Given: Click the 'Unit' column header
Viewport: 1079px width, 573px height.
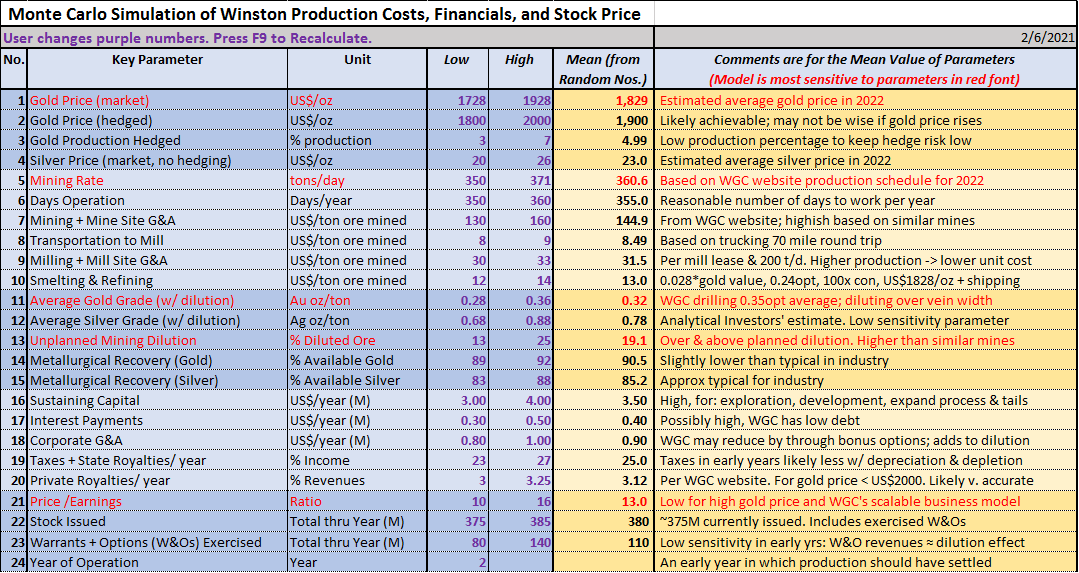Looking at the screenshot, I should click(357, 69).
